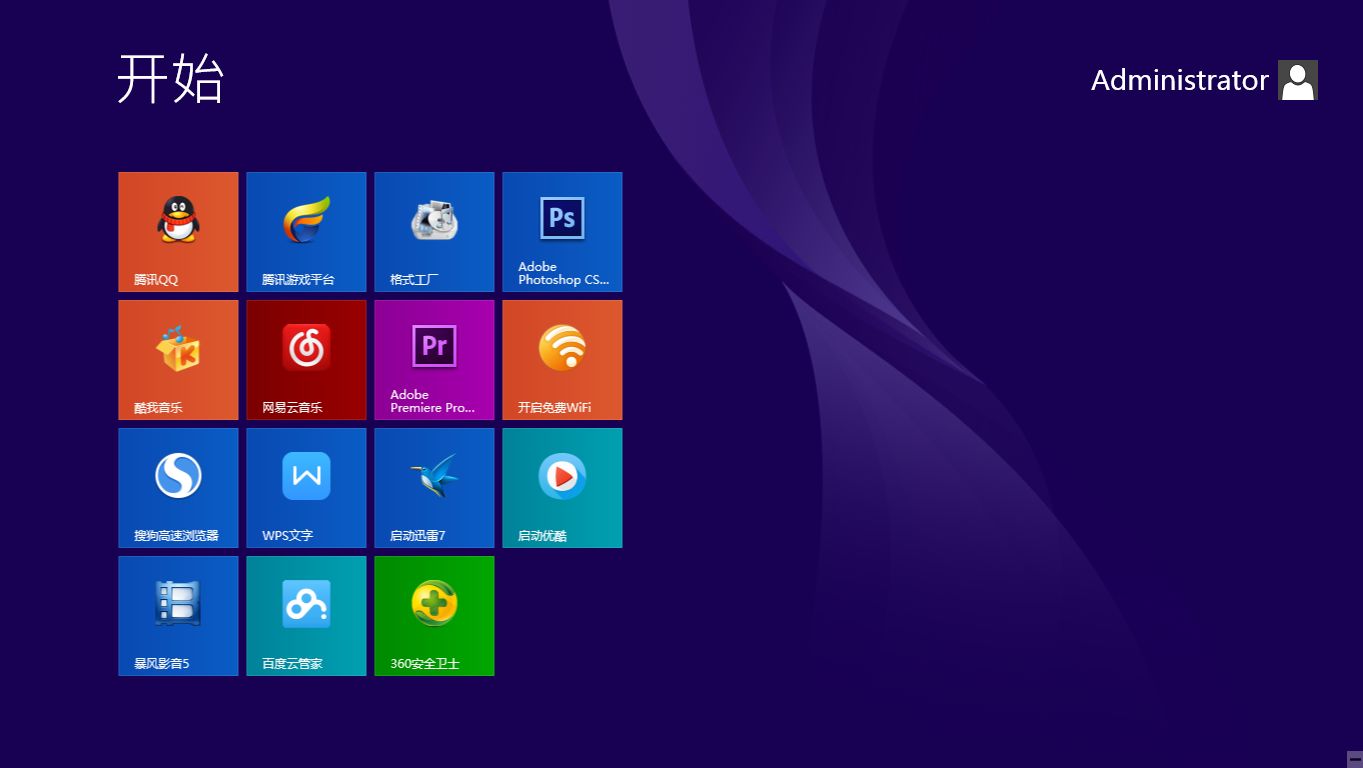
Task: Launch Adobe Photoshop CS tile
Action: coord(561,231)
